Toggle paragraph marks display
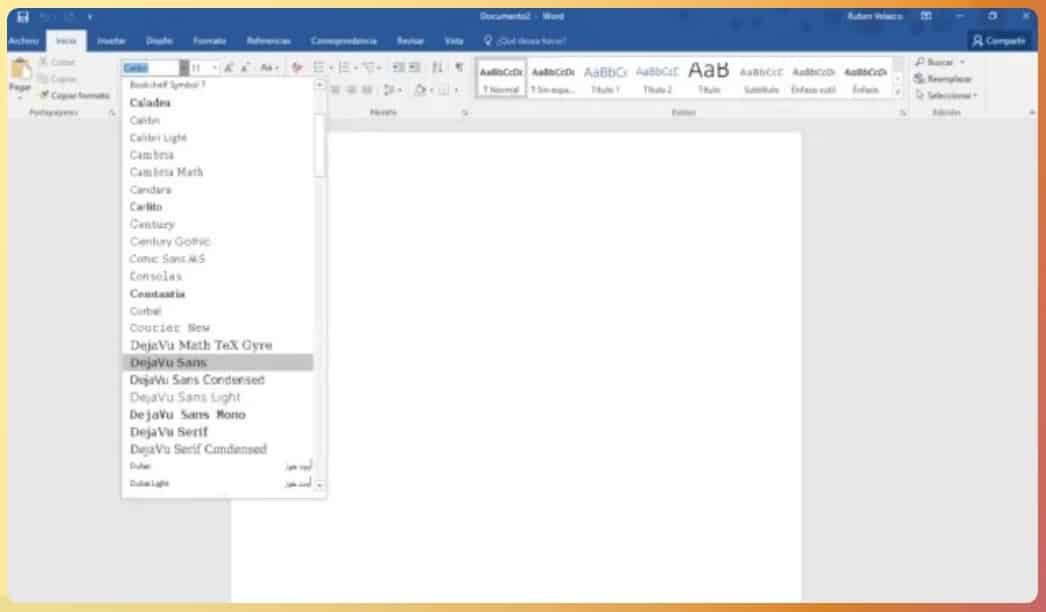Viewport: 1046px width, 612px height. 459,67
